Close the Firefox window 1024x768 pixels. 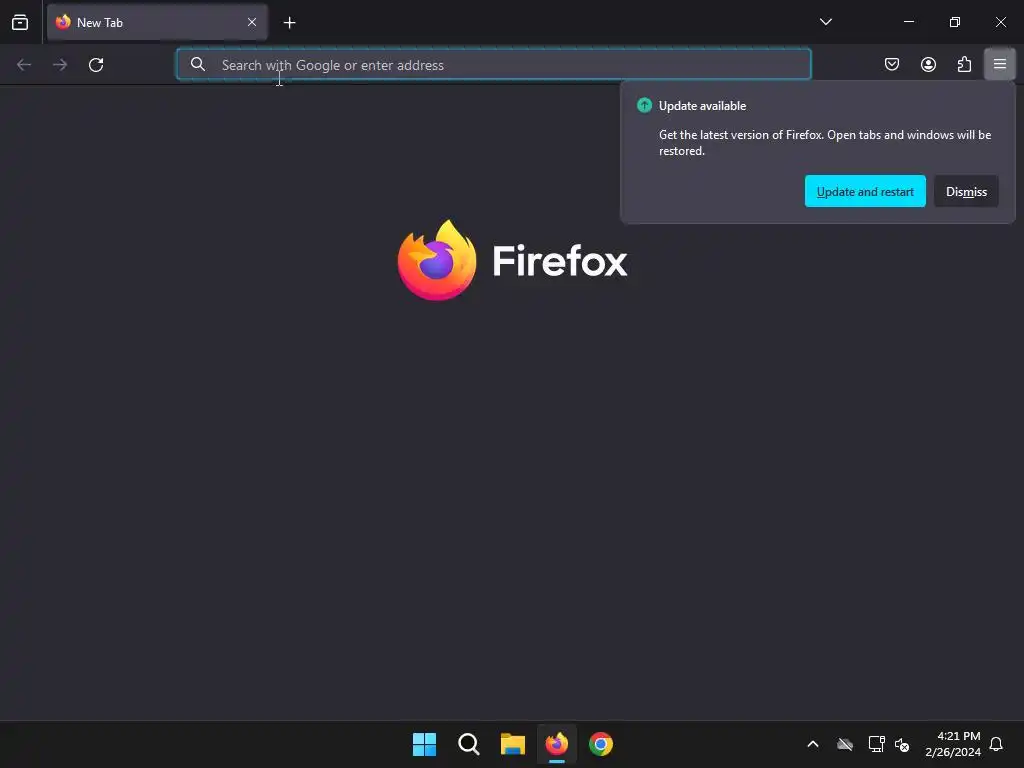1000,22
